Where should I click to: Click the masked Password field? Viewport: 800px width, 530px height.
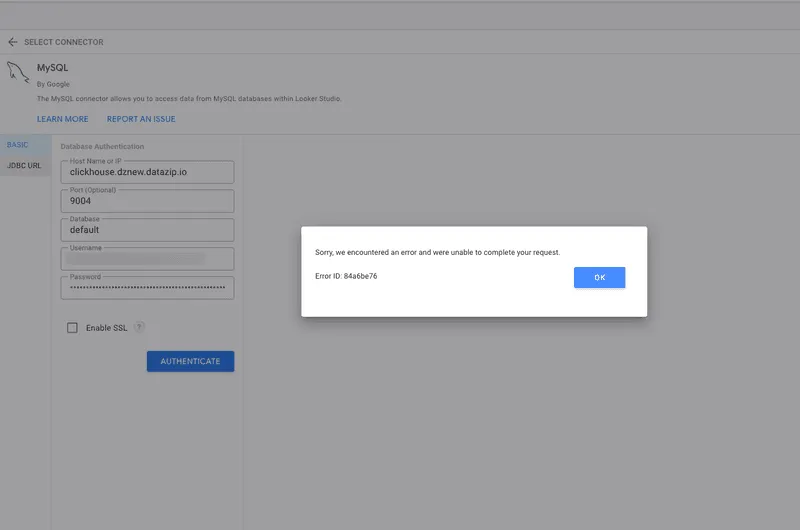click(147, 288)
